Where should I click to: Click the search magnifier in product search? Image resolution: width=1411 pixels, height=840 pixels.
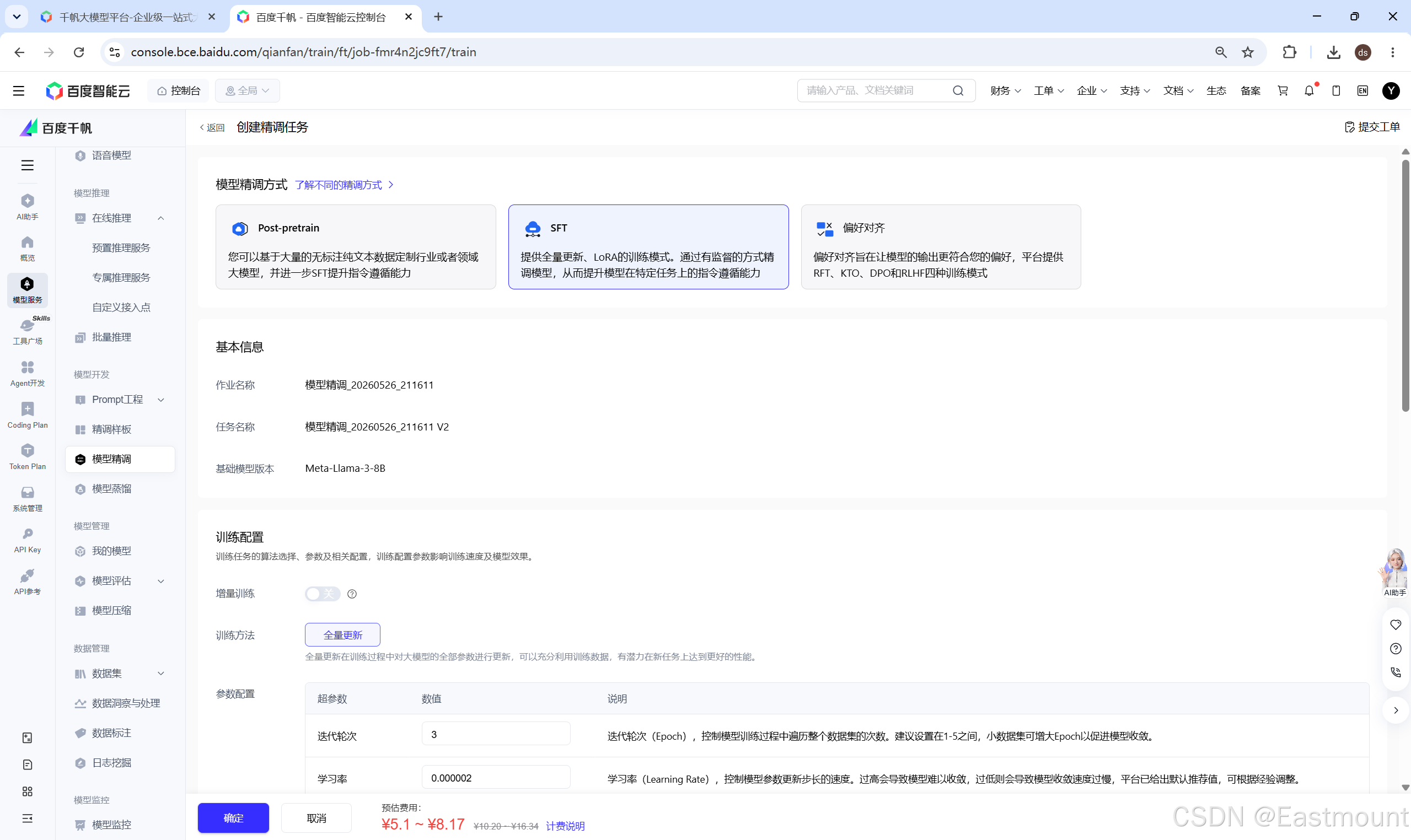coord(958,90)
